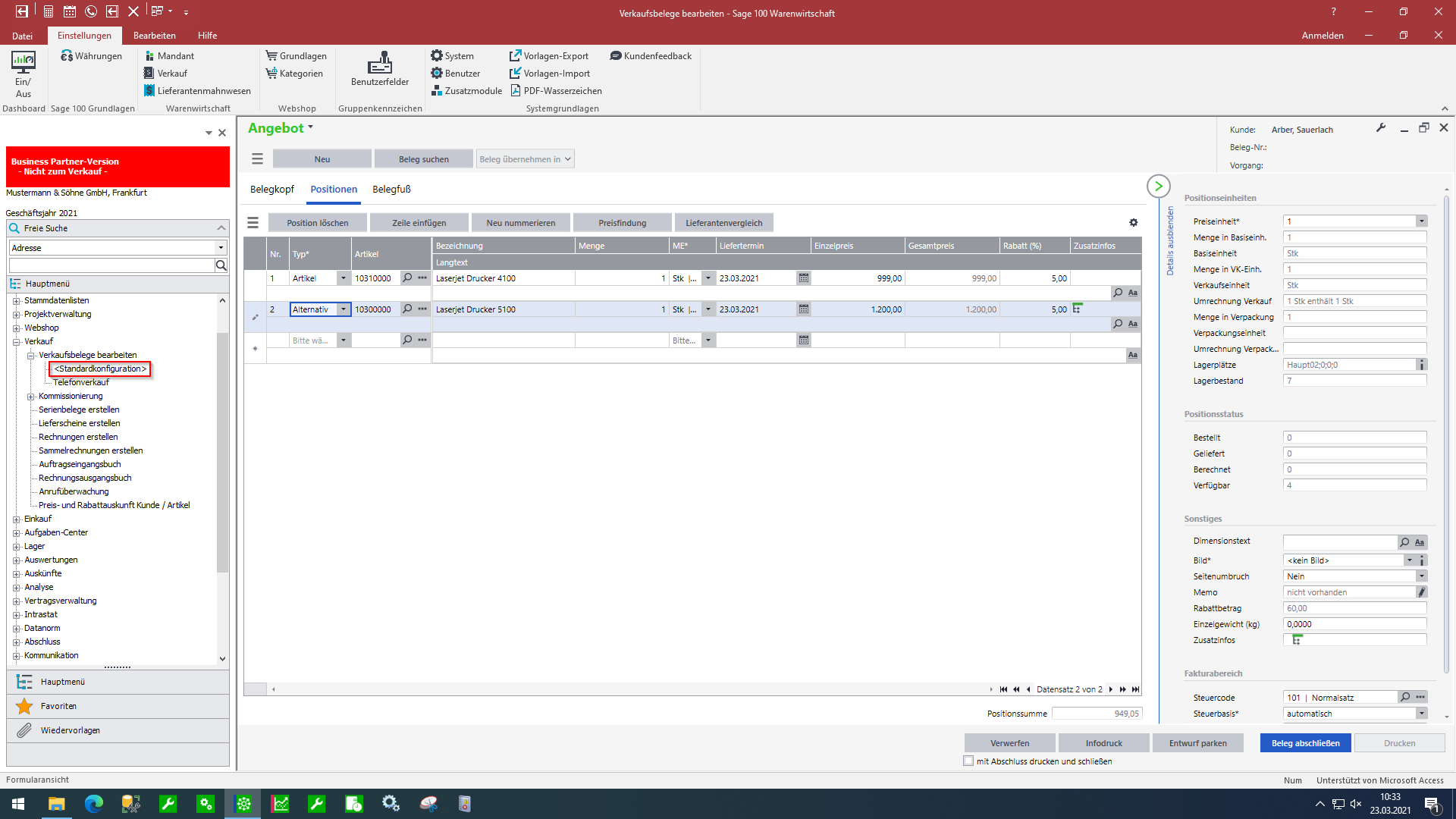Image resolution: width=1456 pixels, height=819 pixels.
Task: Open Steuerbasis dropdown
Action: coord(1421,714)
